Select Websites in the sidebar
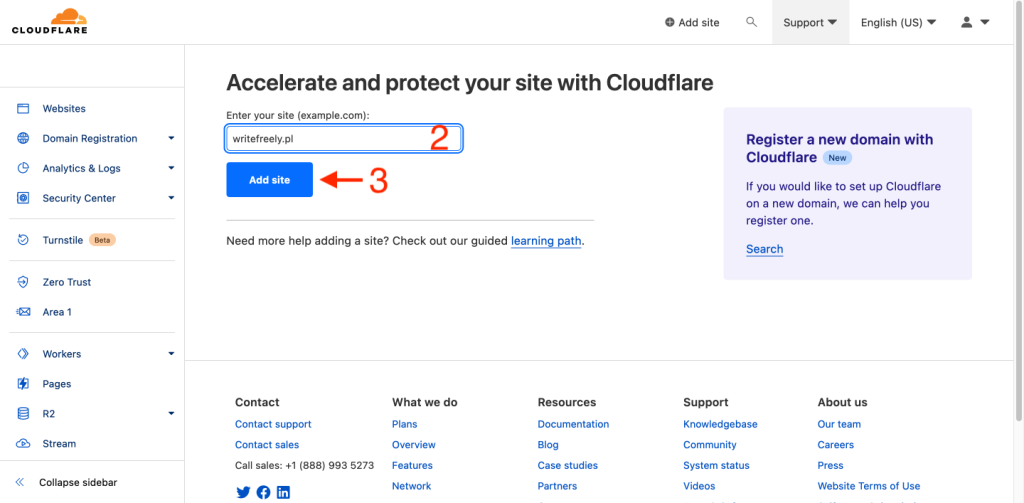The image size is (1024, 503). (x=64, y=109)
